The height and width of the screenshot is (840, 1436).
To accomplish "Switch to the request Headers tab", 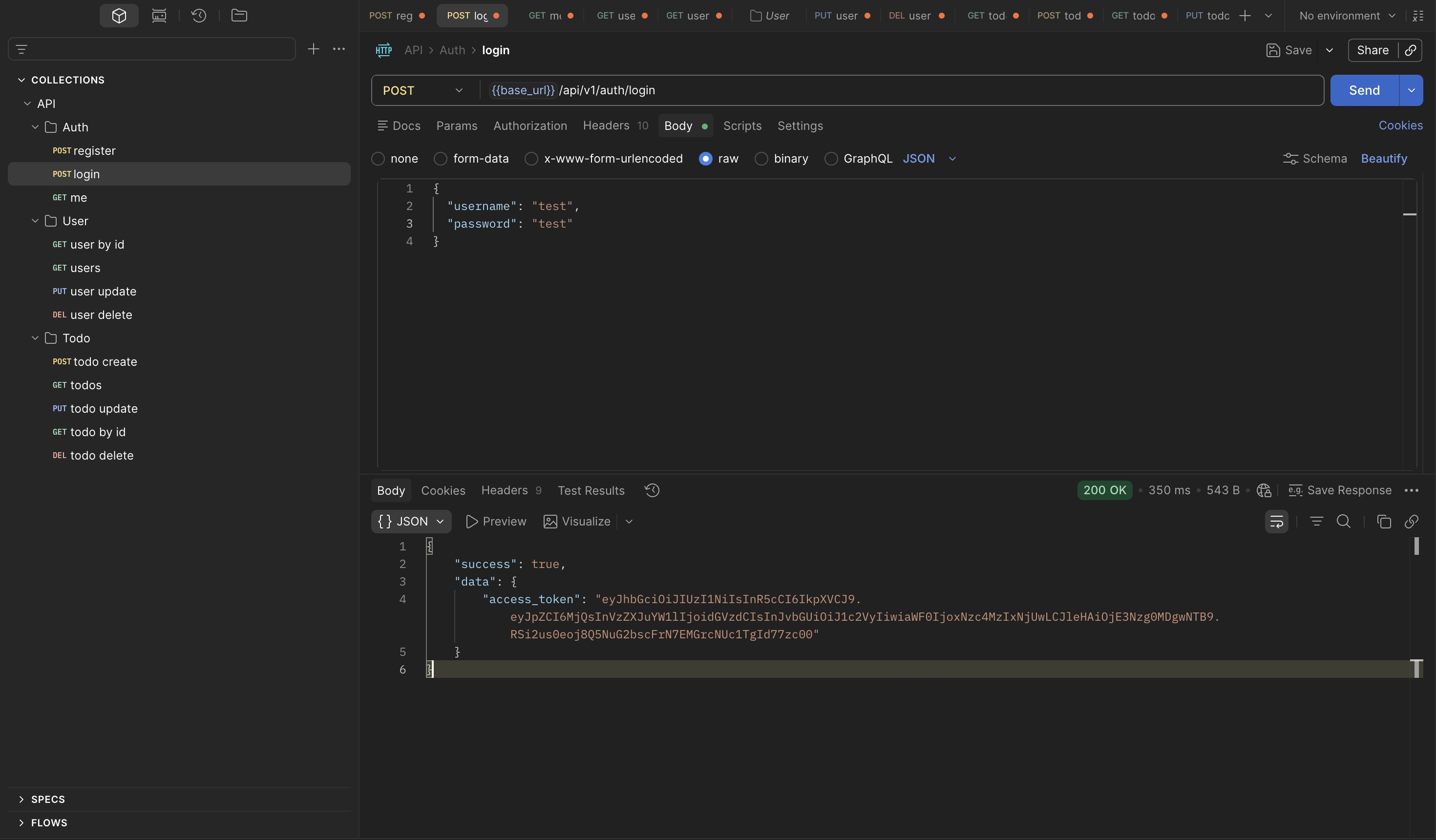I will [615, 126].
